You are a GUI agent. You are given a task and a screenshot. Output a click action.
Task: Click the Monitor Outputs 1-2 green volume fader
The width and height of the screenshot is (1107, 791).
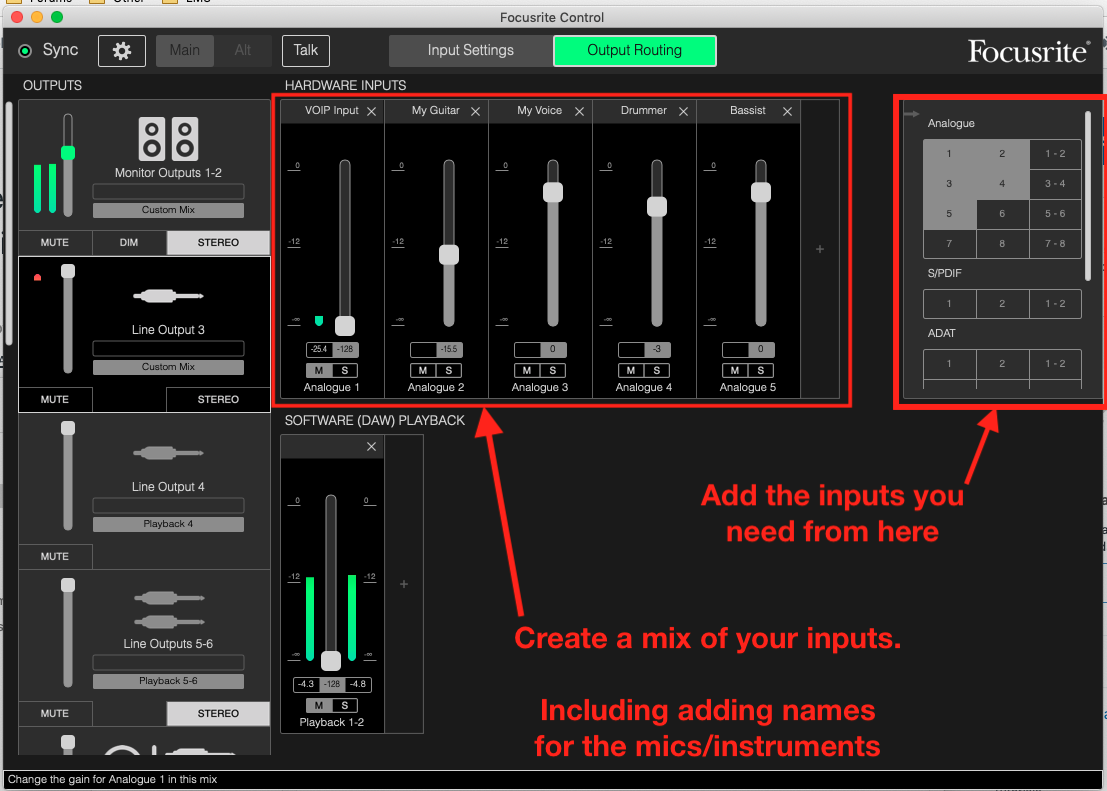point(68,153)
